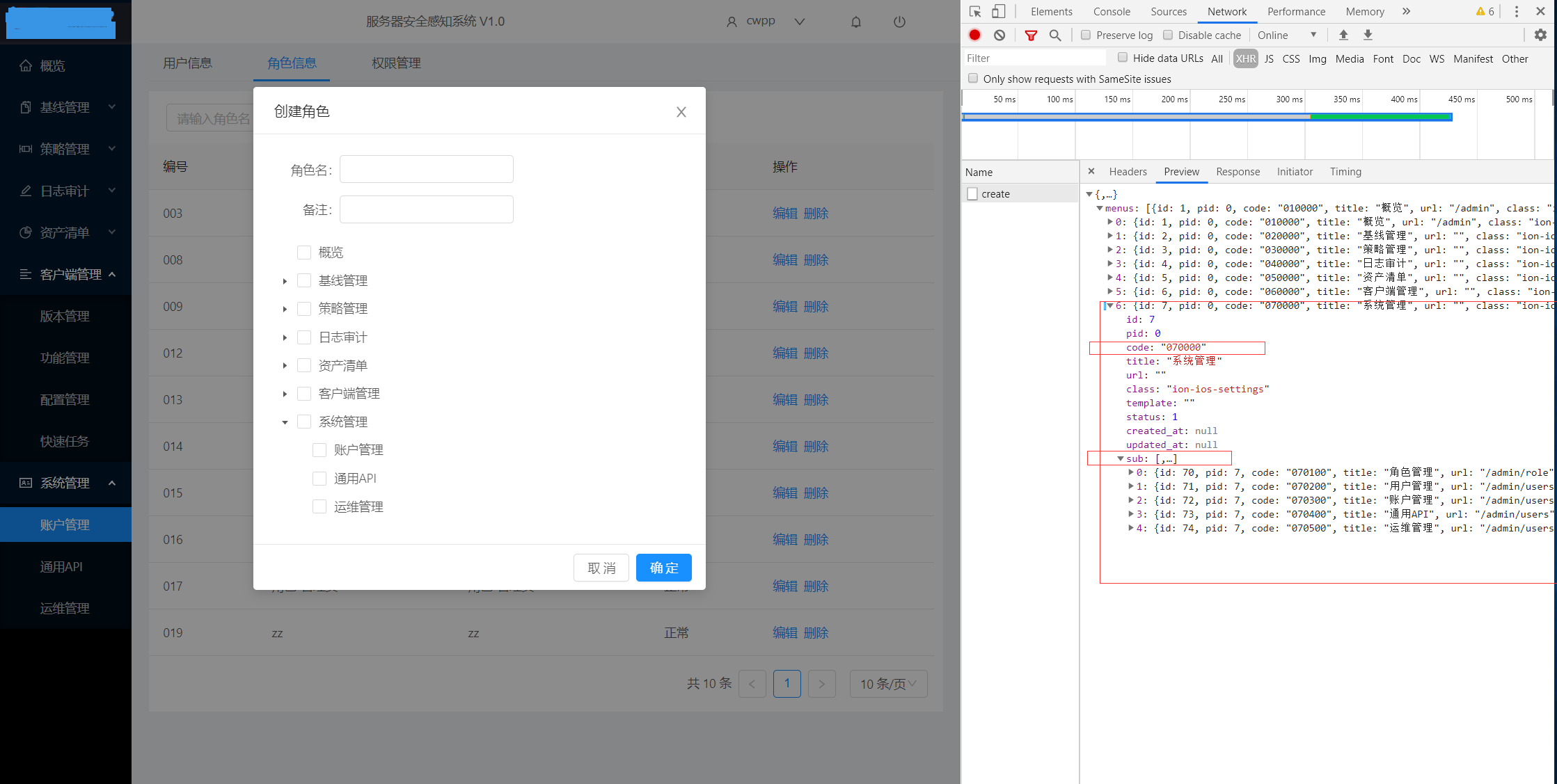Image resolution: width=1557 pixels, height=784 pixels.
Task: Click the clear network log icon
Action: click(999, 35)
